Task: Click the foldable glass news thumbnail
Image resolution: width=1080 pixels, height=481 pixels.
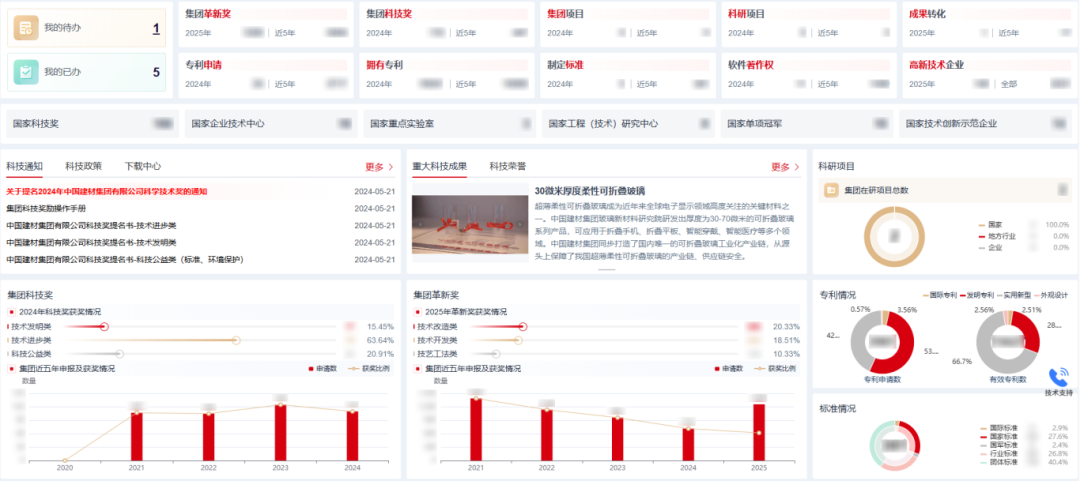Action: coord(468,229)
